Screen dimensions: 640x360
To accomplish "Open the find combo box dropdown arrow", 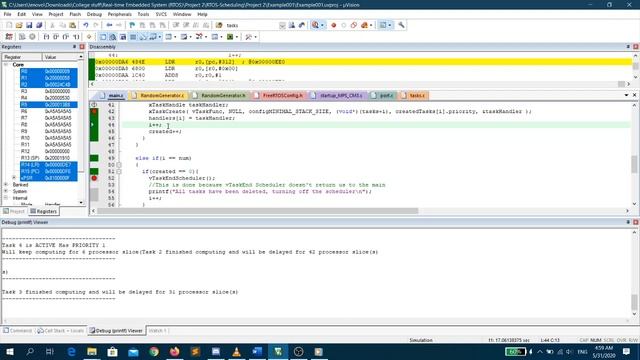I will tap(282, 25).
